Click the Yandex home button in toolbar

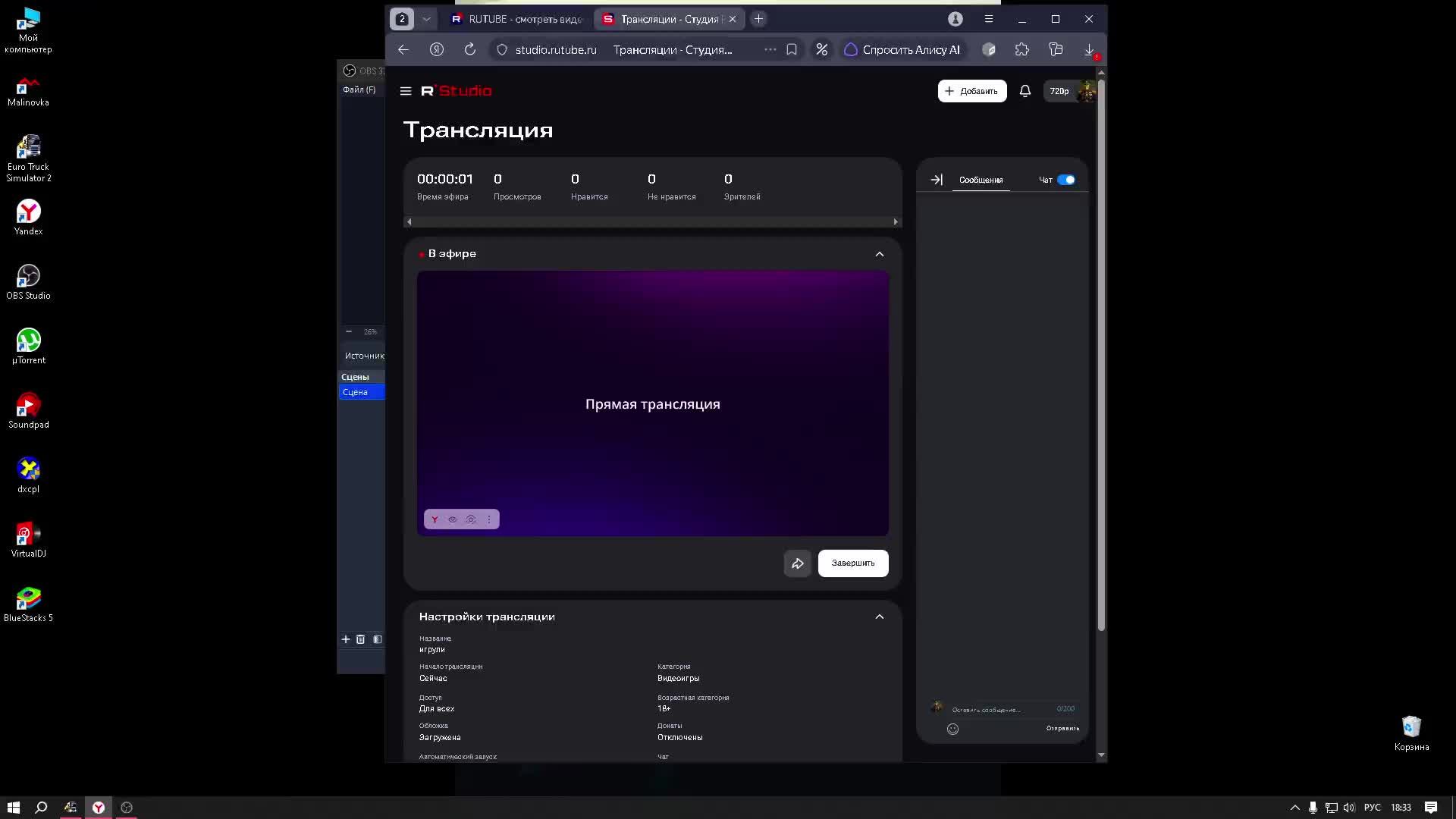click(437, 50)
